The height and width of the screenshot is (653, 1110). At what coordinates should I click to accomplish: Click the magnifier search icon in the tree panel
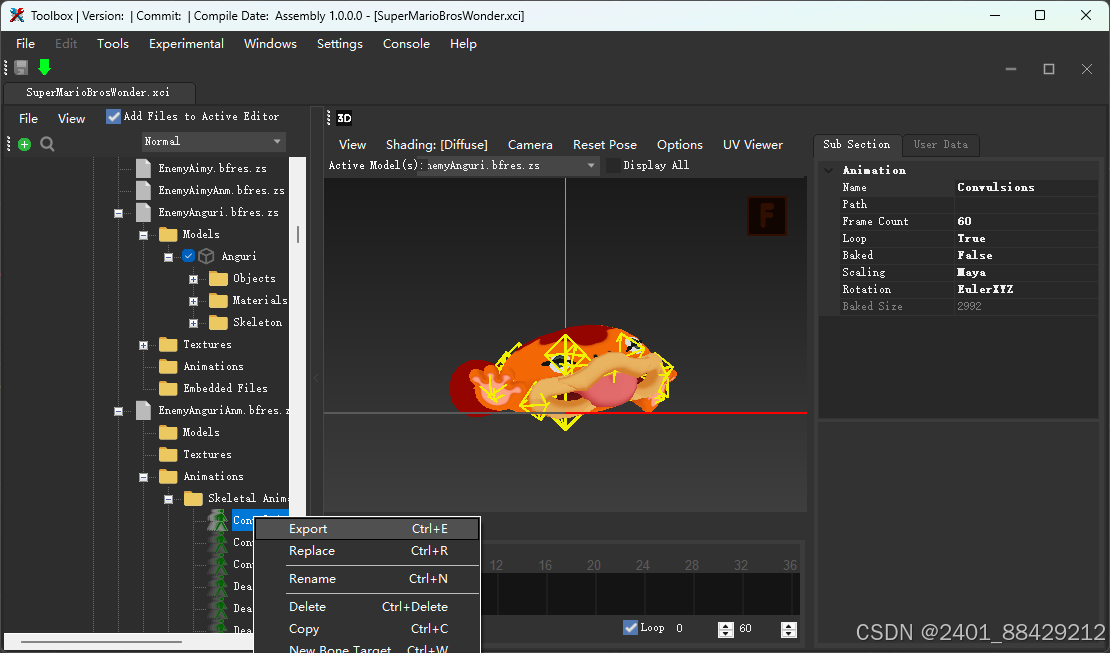coord(47,144)
